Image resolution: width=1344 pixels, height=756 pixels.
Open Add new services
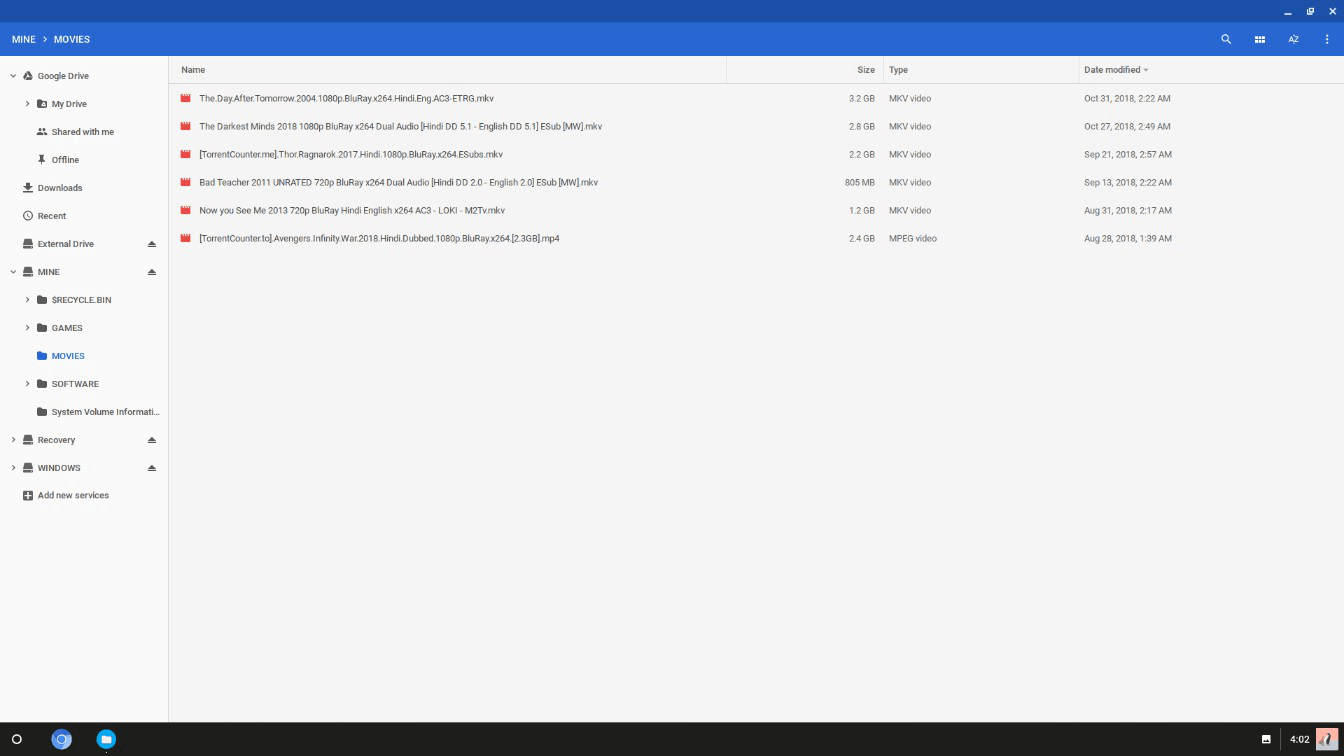pyautogui.click(x=73, y=496)
